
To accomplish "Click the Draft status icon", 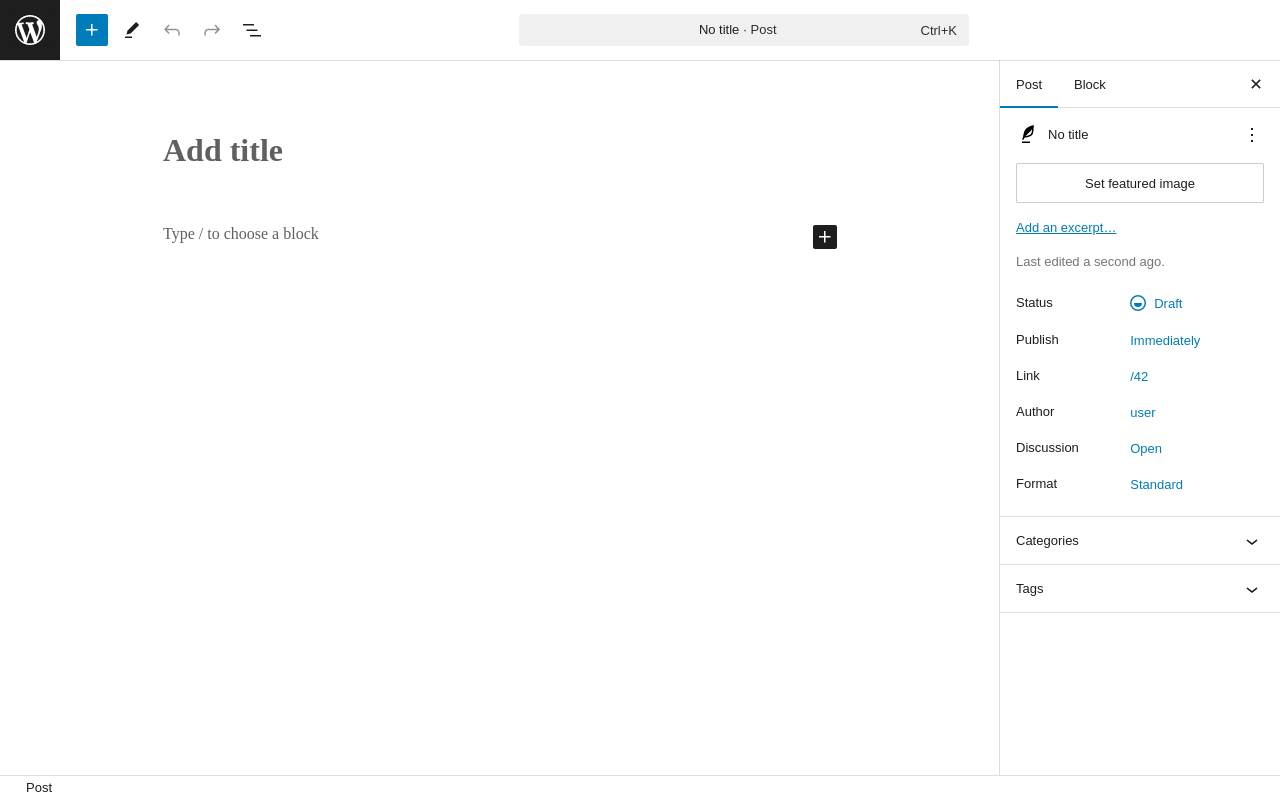I will [x=1138, y=303].
